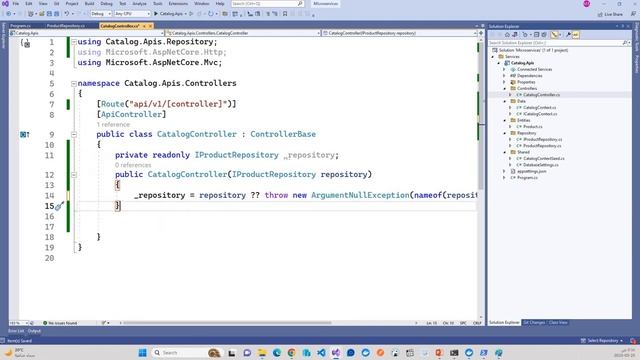
Task: Click the Preview Selected Items icon
Action: pyautogui.click(x=576, y=35)
